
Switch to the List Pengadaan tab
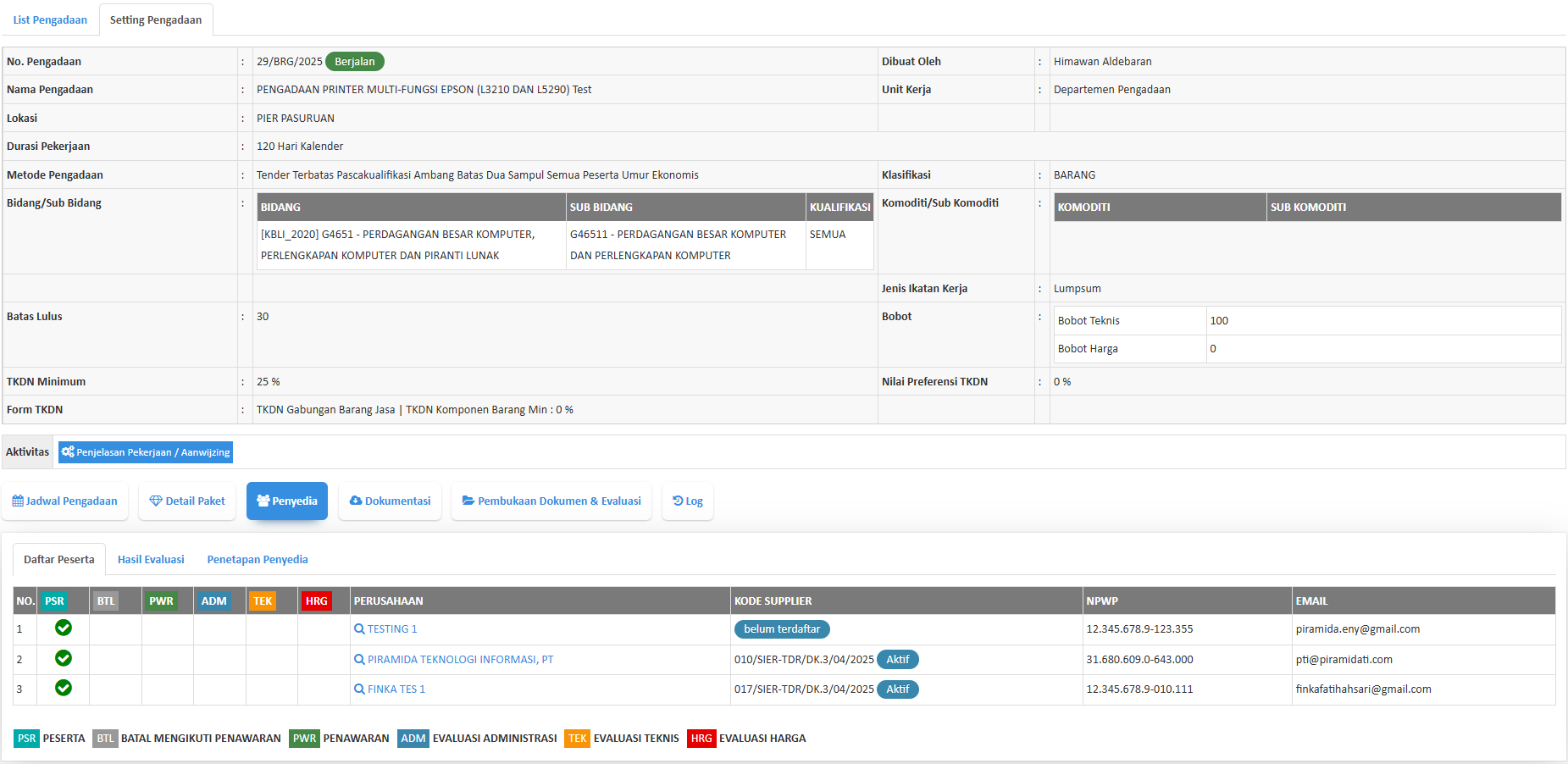[x=50, y=19]
